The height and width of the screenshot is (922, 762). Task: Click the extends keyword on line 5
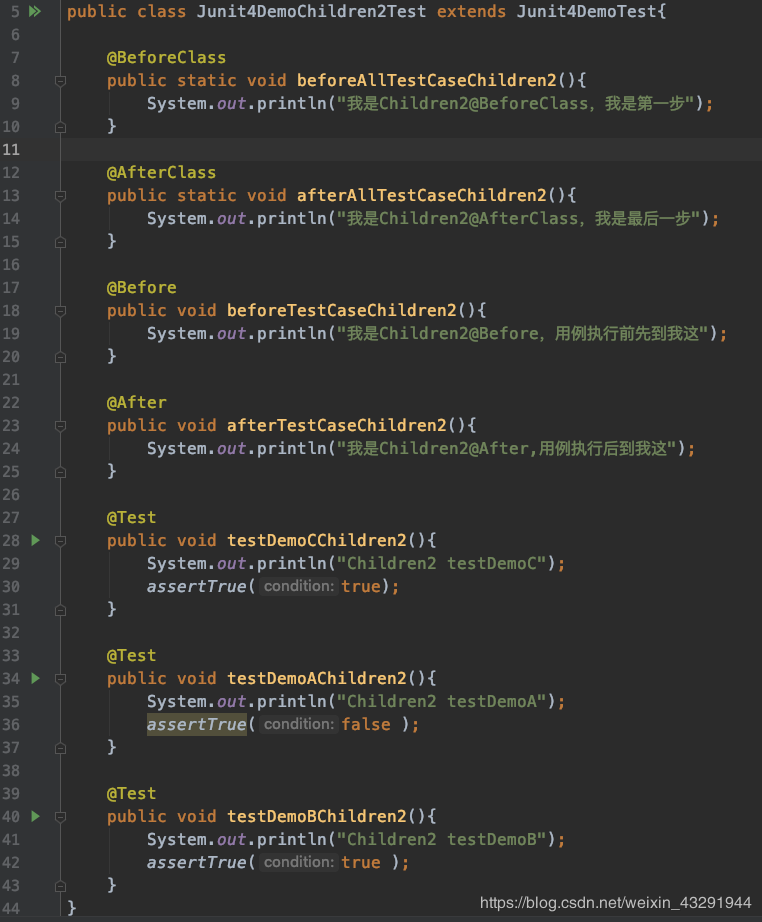(471, 11)
